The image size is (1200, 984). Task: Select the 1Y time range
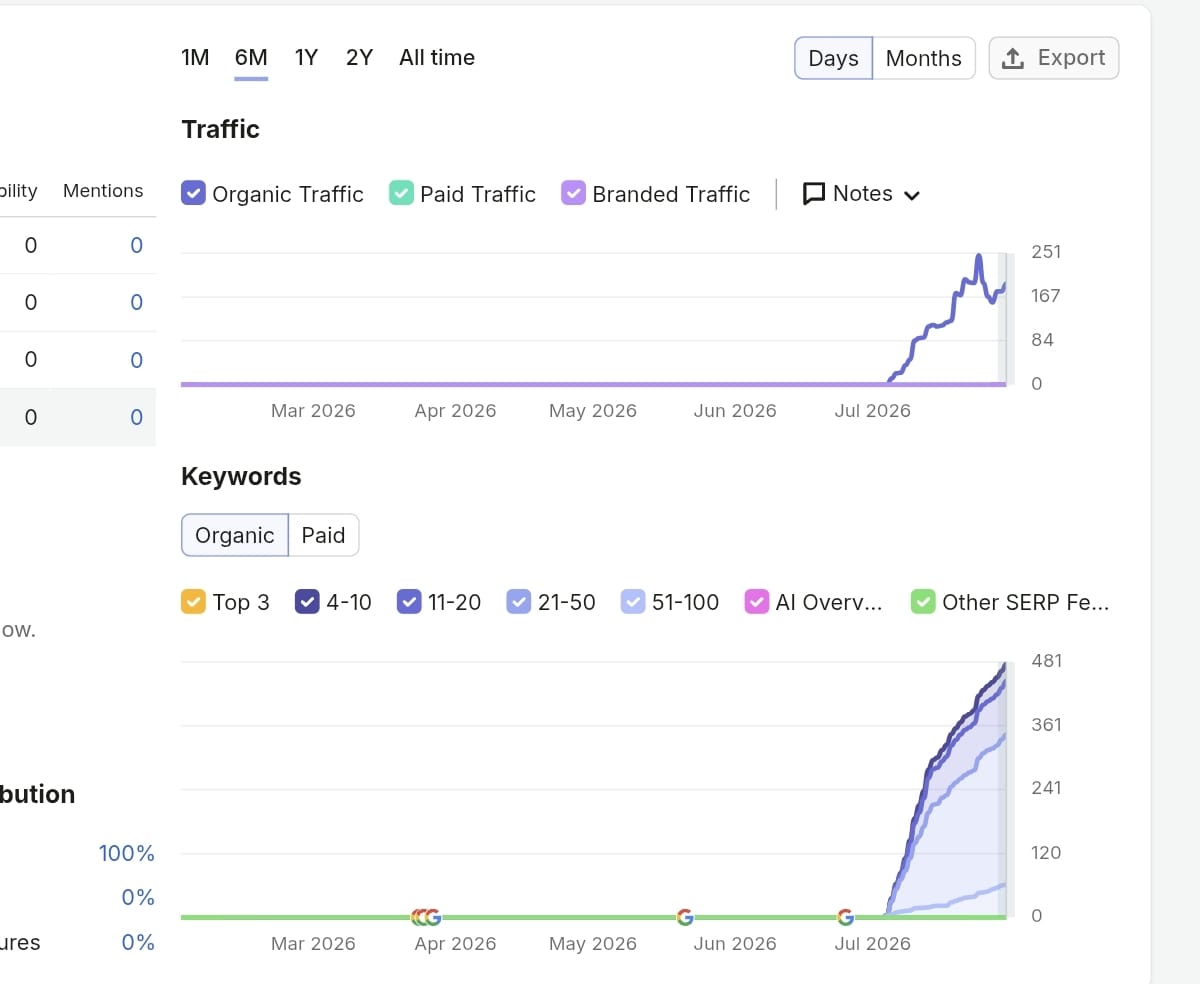306,58
